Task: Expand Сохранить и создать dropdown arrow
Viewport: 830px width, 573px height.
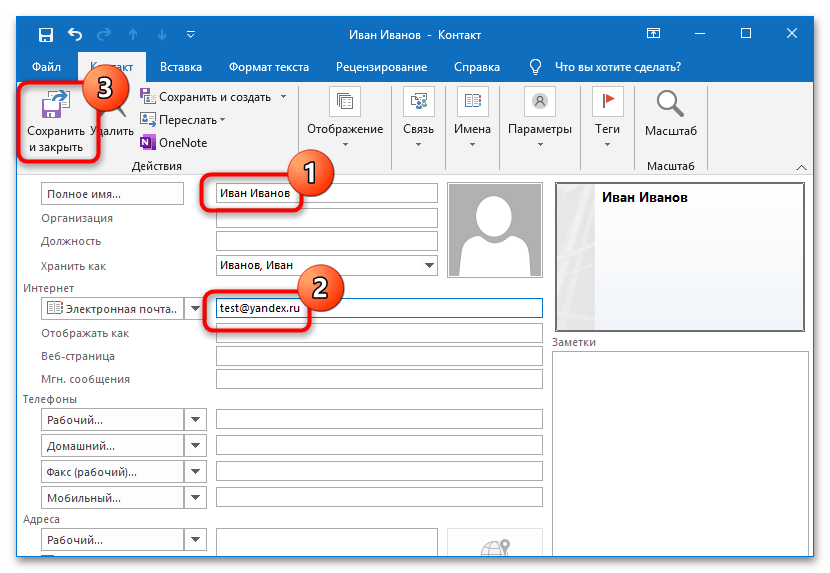Action: tap(283, 97)
